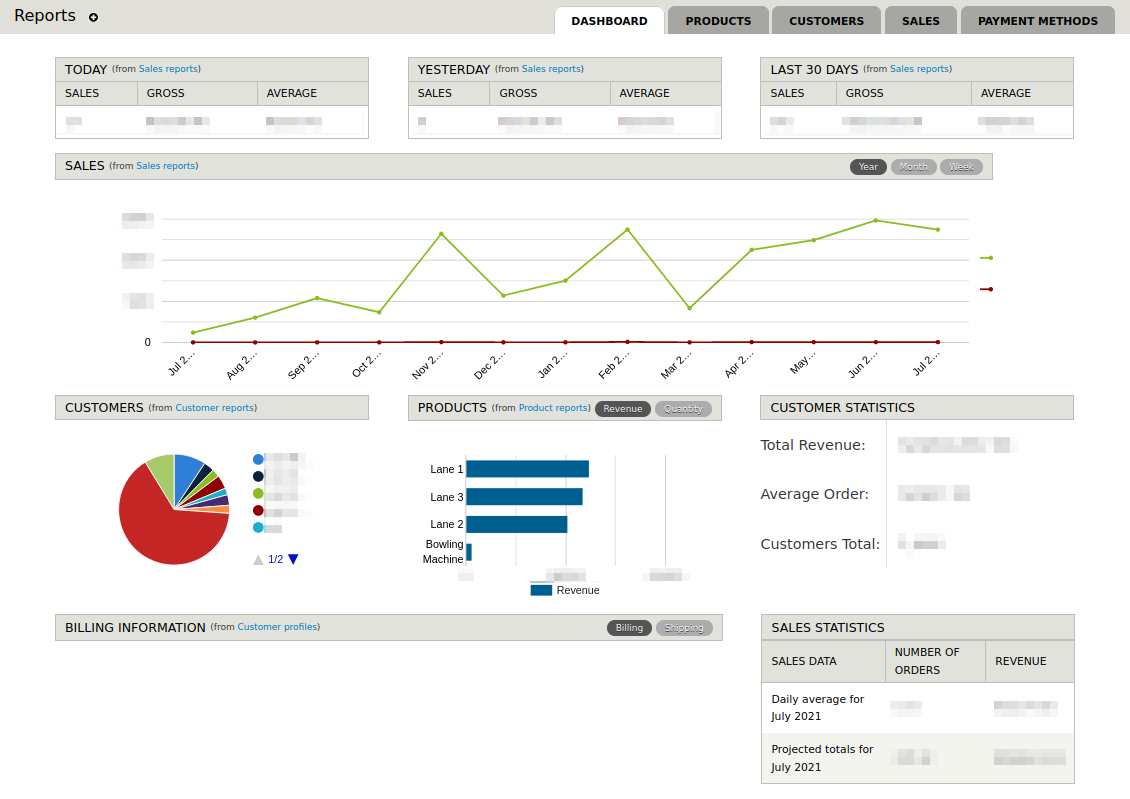Show Shipping information instead of Billing
The image size is (1130, 799).
[x=684, y=628]
